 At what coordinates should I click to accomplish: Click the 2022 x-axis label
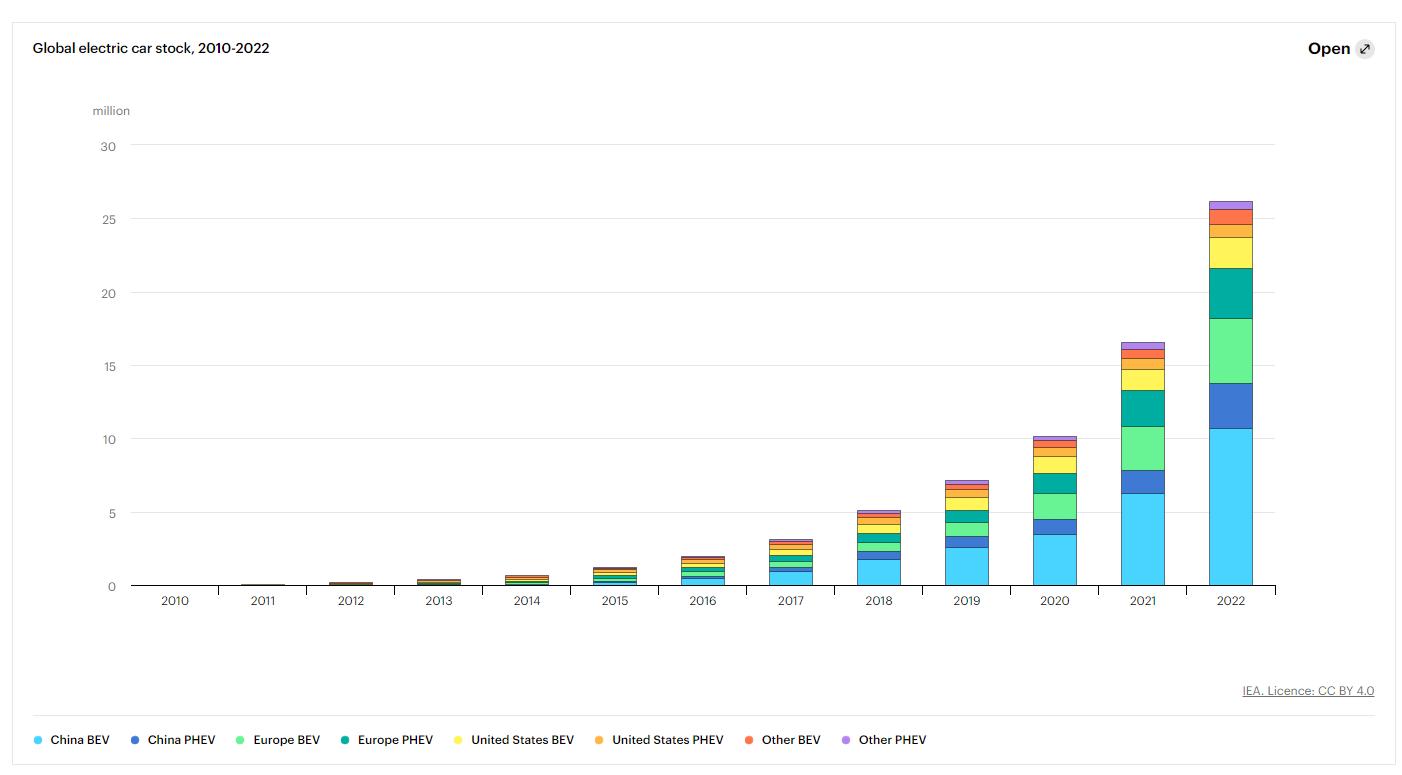coord(1230,601)
